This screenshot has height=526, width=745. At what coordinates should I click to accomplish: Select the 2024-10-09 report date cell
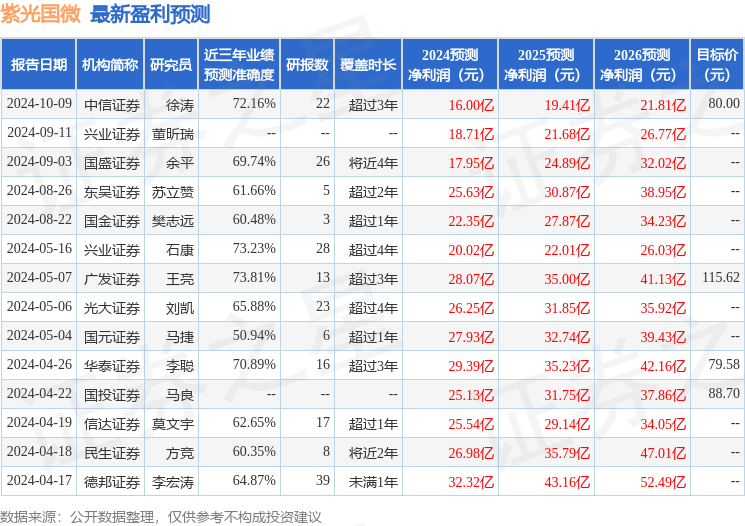38,104
